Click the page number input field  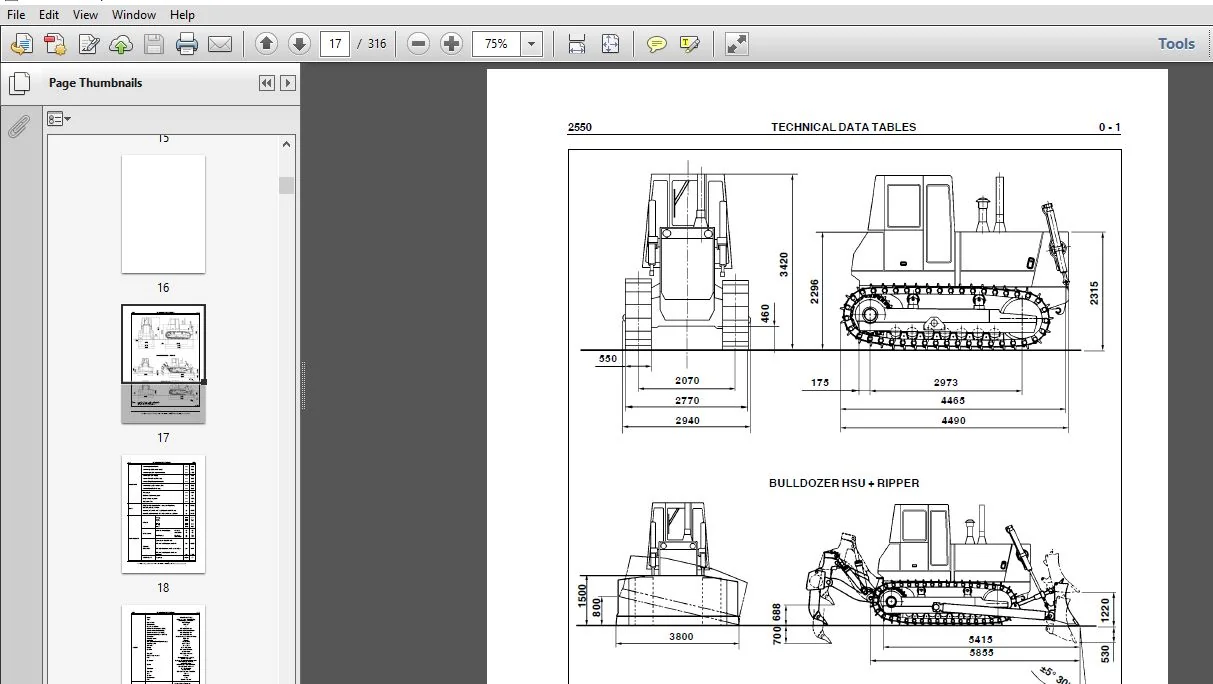click(335, 44)
